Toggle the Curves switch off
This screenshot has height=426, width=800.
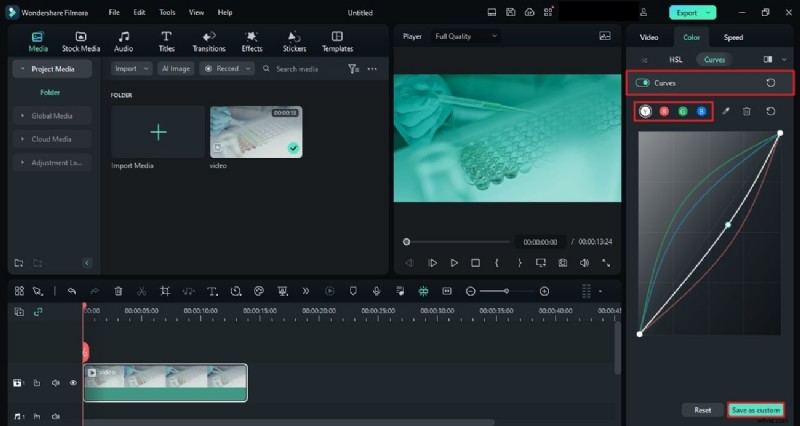pyautogui.click(x=642, y=83)
